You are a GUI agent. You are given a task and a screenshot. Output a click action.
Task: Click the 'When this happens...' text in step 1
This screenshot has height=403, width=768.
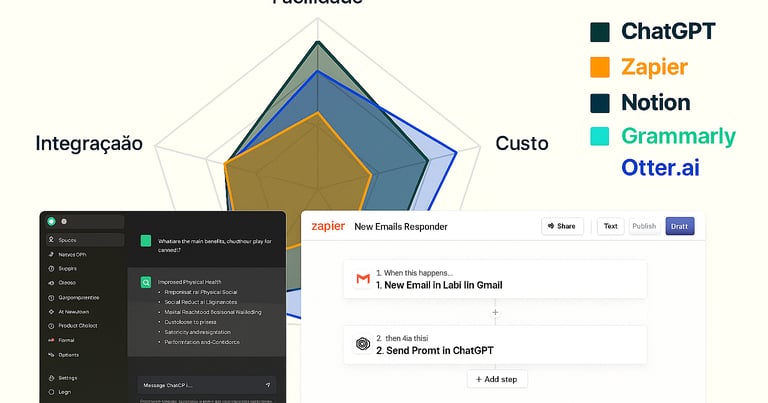point(418,273)
